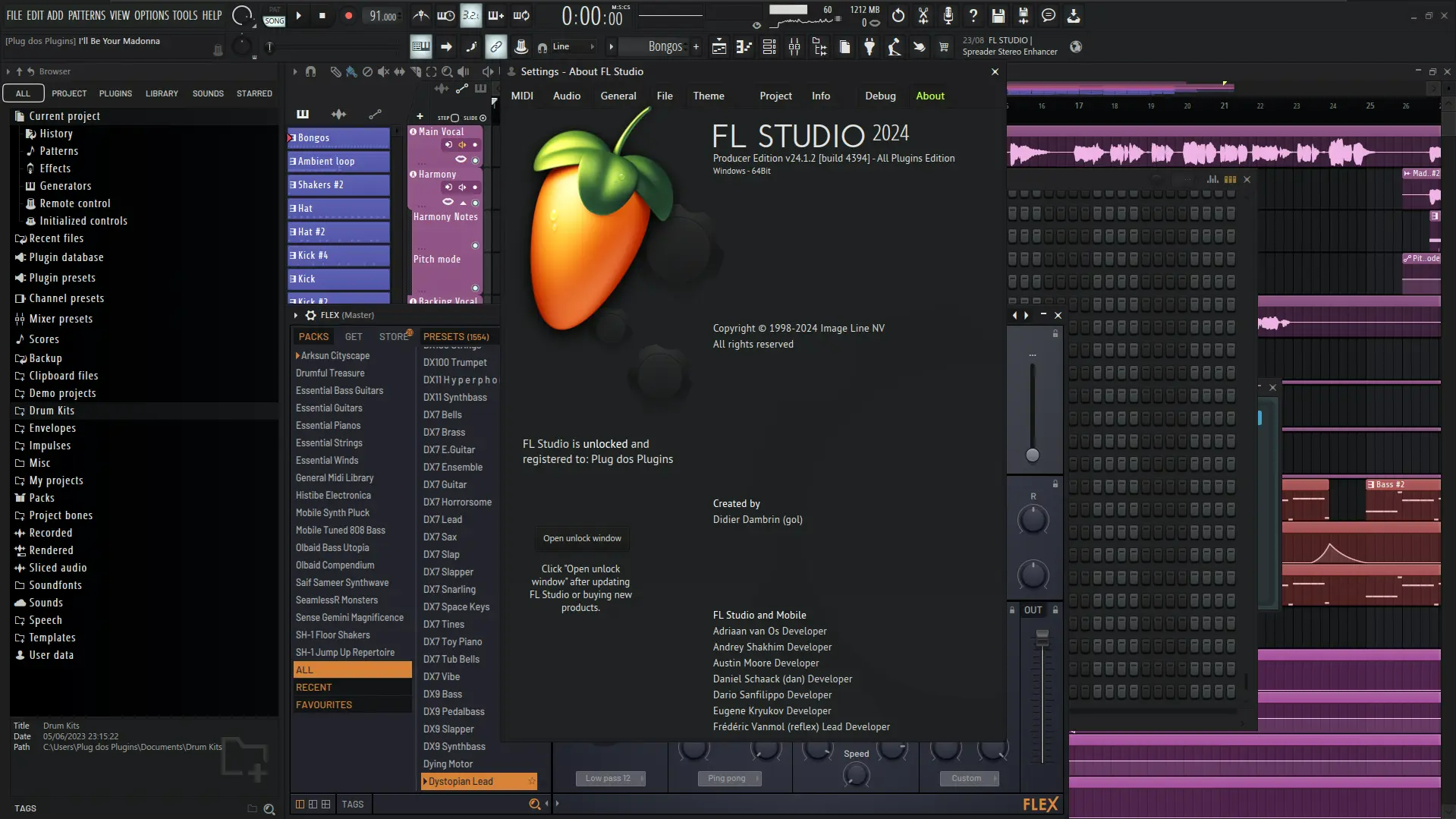Enable the SLIDE mode radio button
Image resolution: width=1456 pixels, height=819 pixels.
click(x=483, y=118)
